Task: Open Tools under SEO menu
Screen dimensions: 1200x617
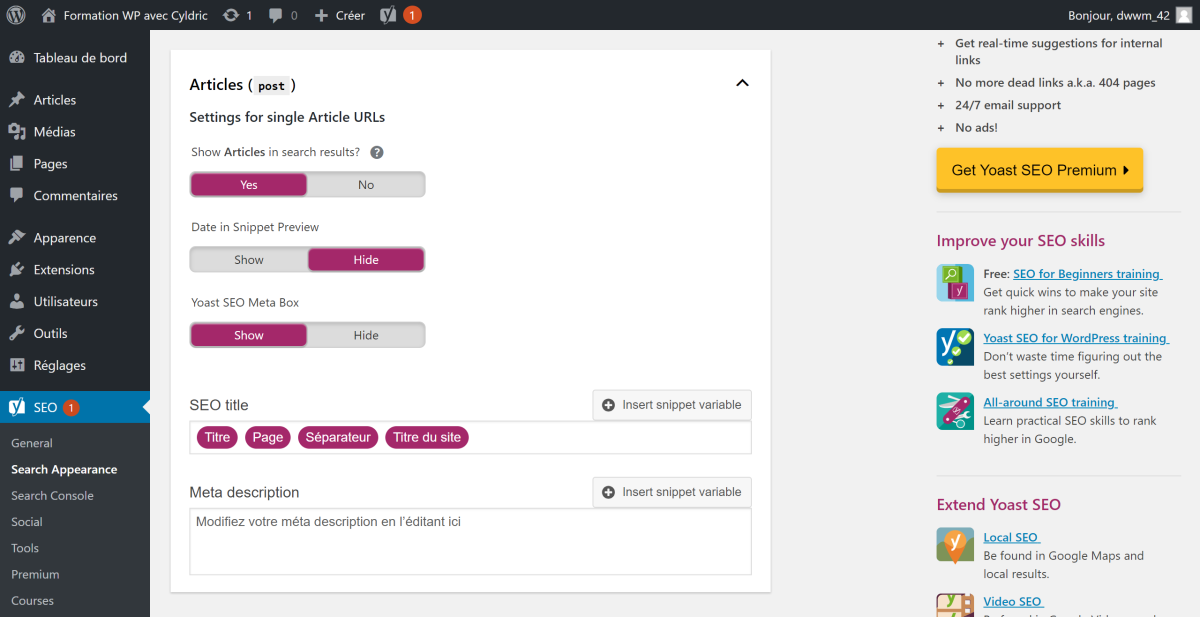Action: [25, 548]
